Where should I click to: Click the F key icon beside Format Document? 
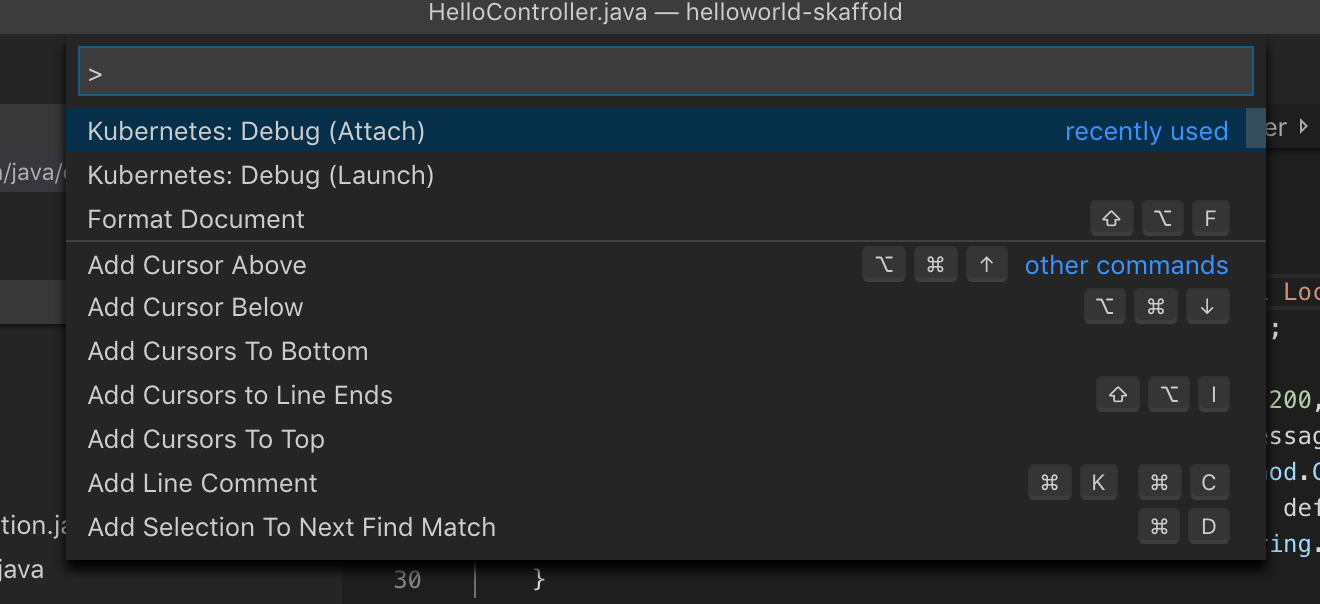(x=1211, y=218)
